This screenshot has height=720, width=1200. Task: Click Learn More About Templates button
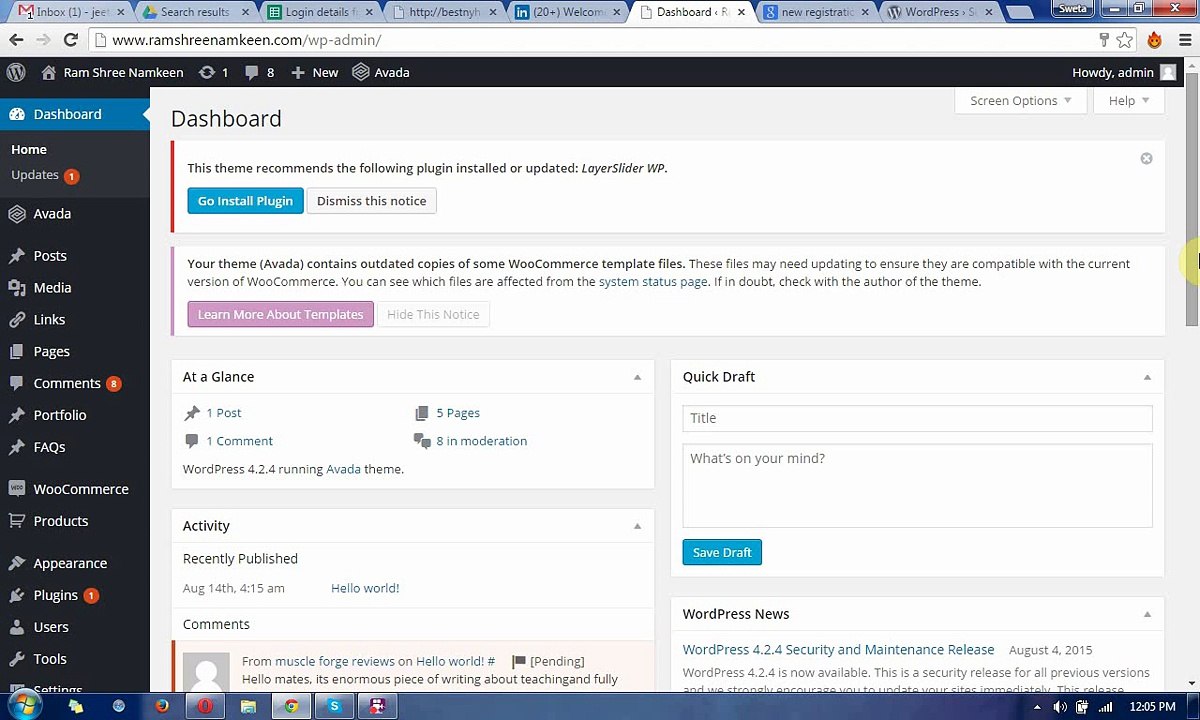pos(280,314)
